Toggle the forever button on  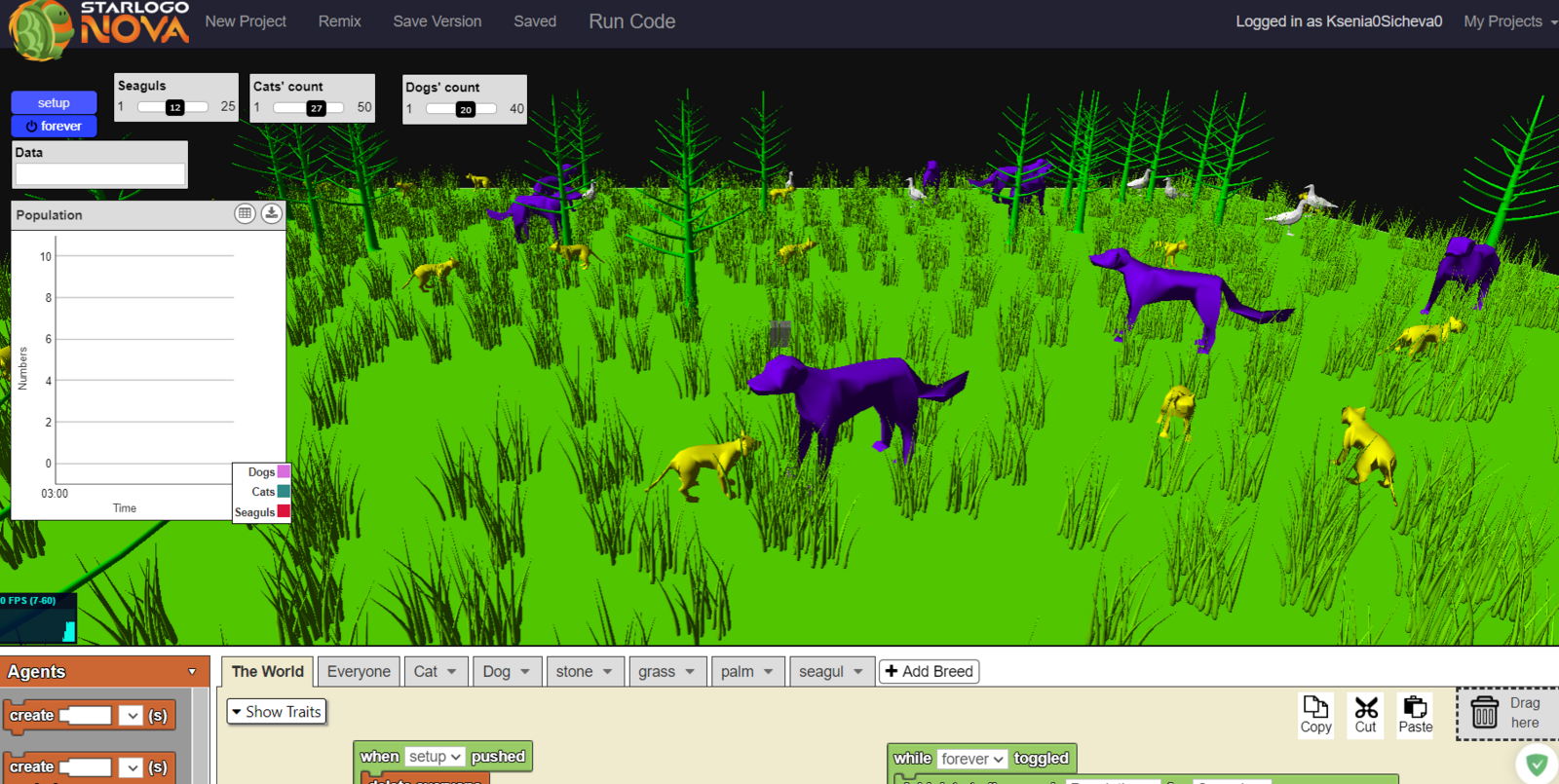pos(54,127)
